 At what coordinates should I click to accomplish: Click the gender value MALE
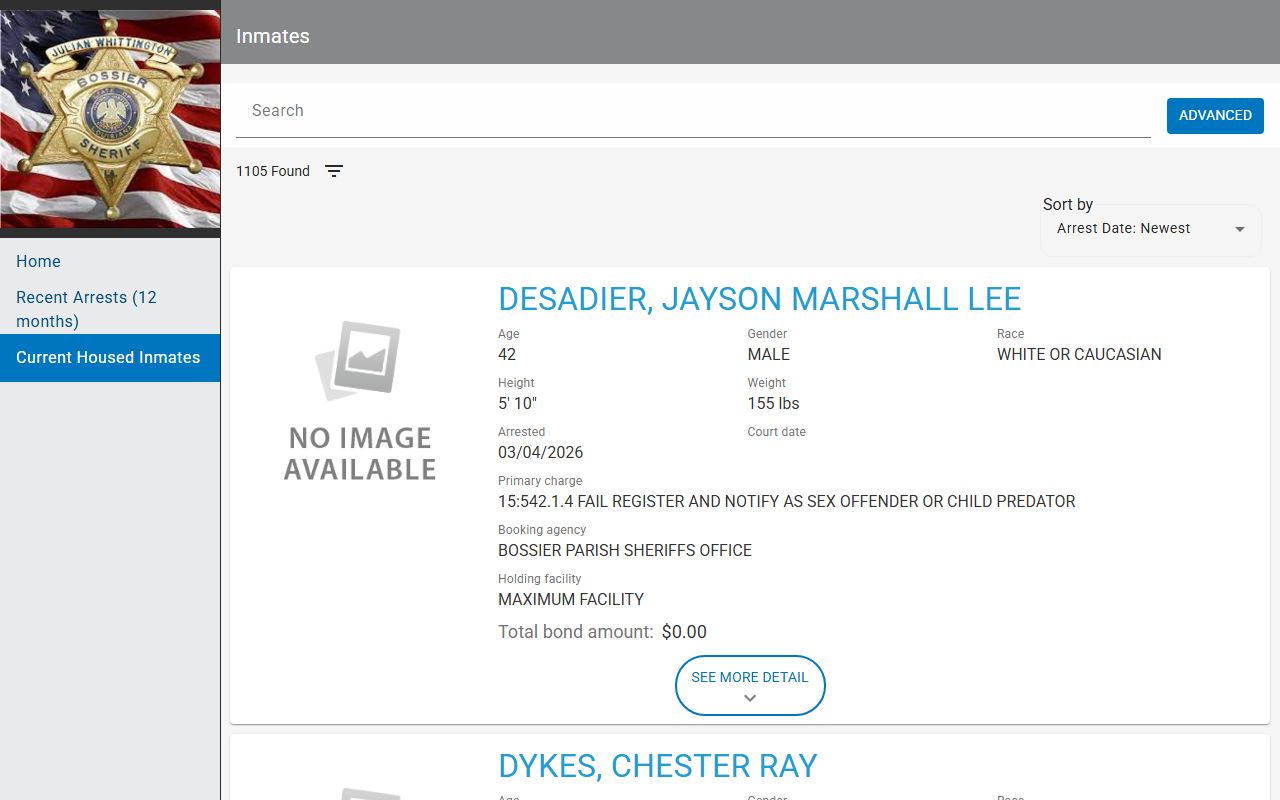[768, 354]
